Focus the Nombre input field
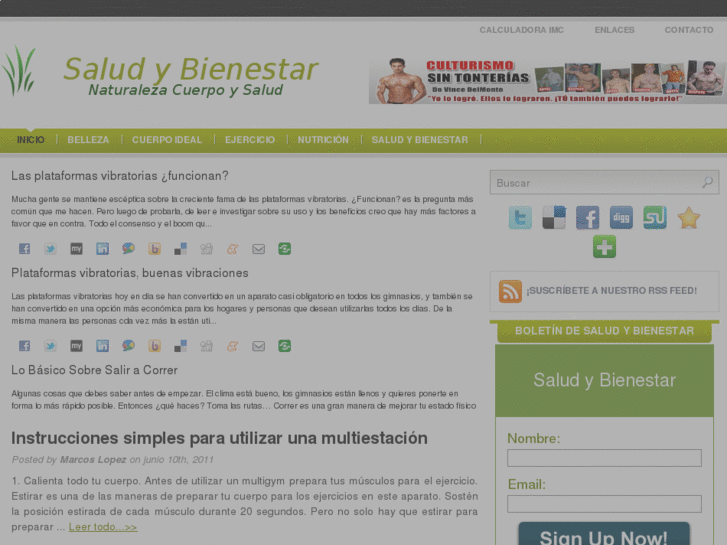This screenshot has width=727, height=545. 604,458
